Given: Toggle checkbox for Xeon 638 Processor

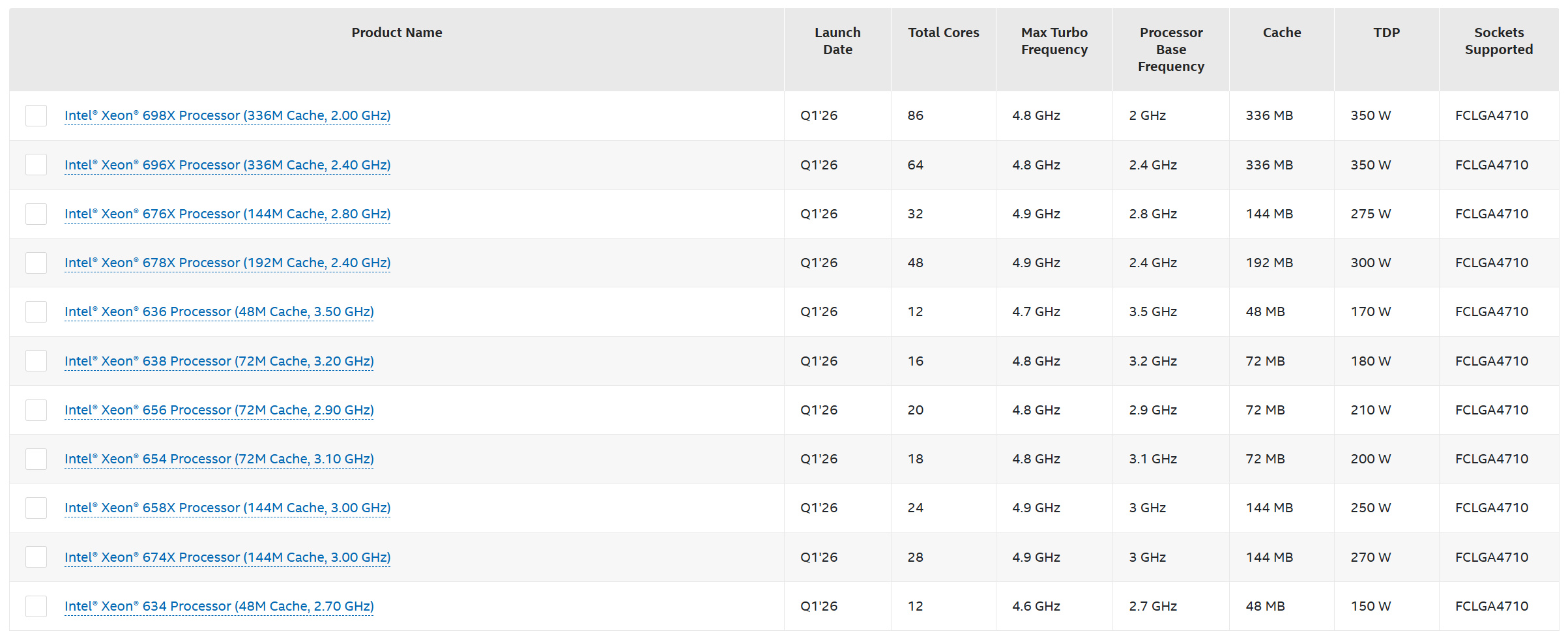Looking at the screenshot, I should coord(36,361).
